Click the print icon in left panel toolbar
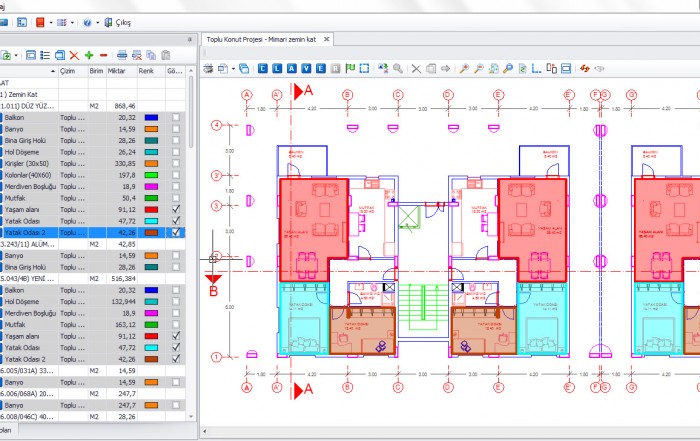Image resolution: width=700 pixels, height=441 pixels. [x=122, y=55]
